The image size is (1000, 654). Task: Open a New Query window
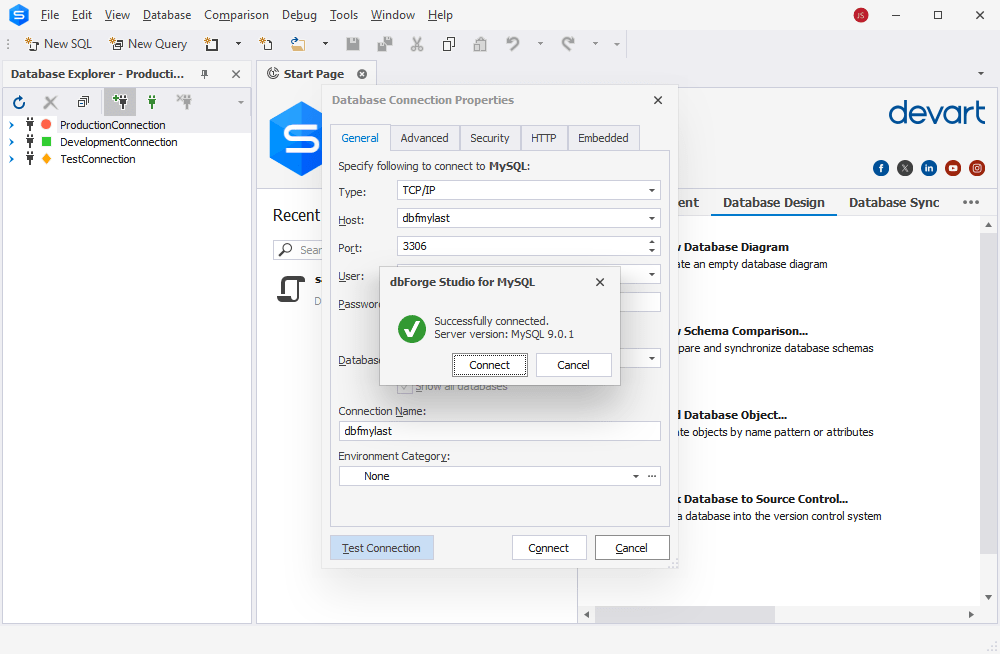(148, 43)
